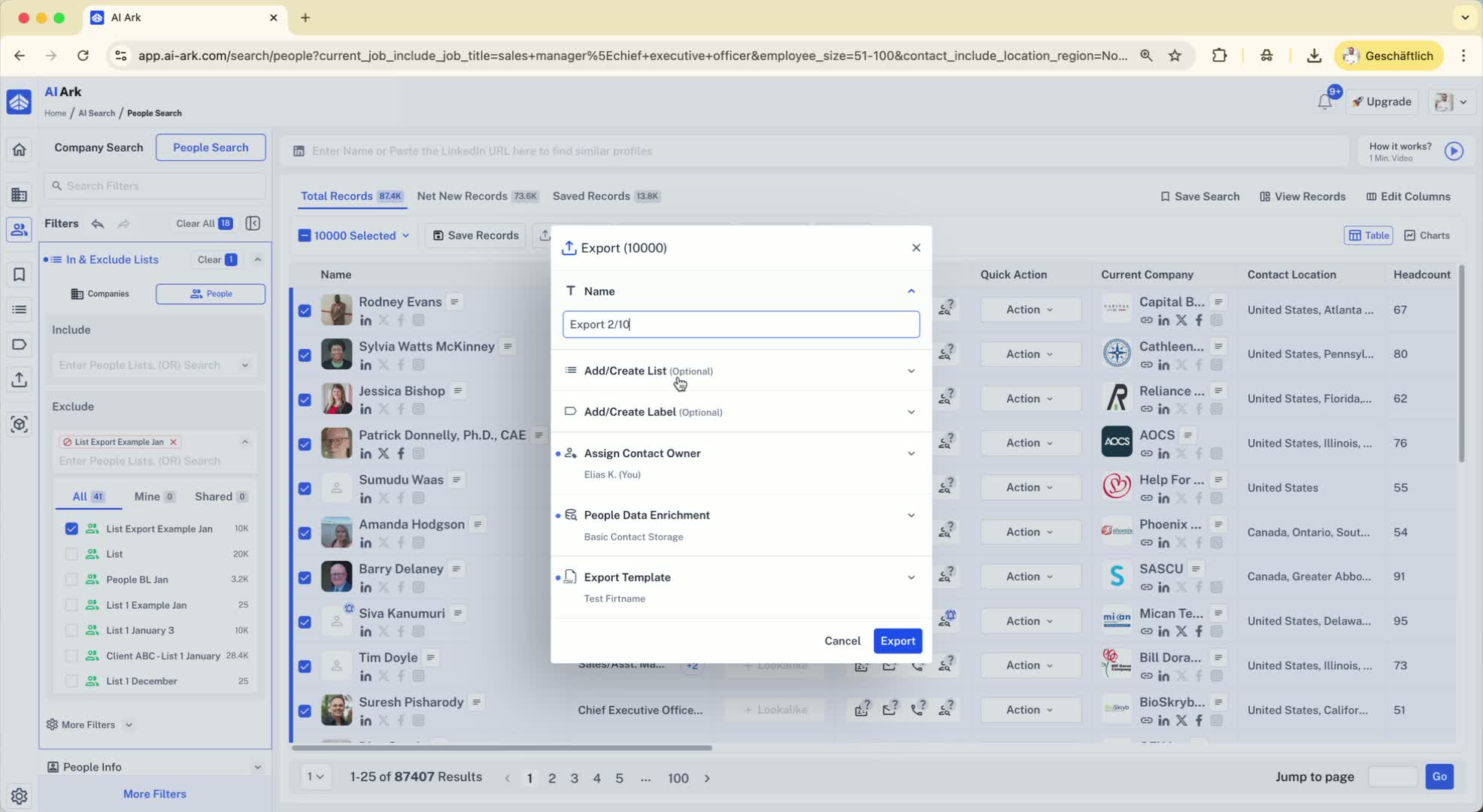Click the settings gear in sidebar
The image size is (1483, 812).
coord(20,795)
